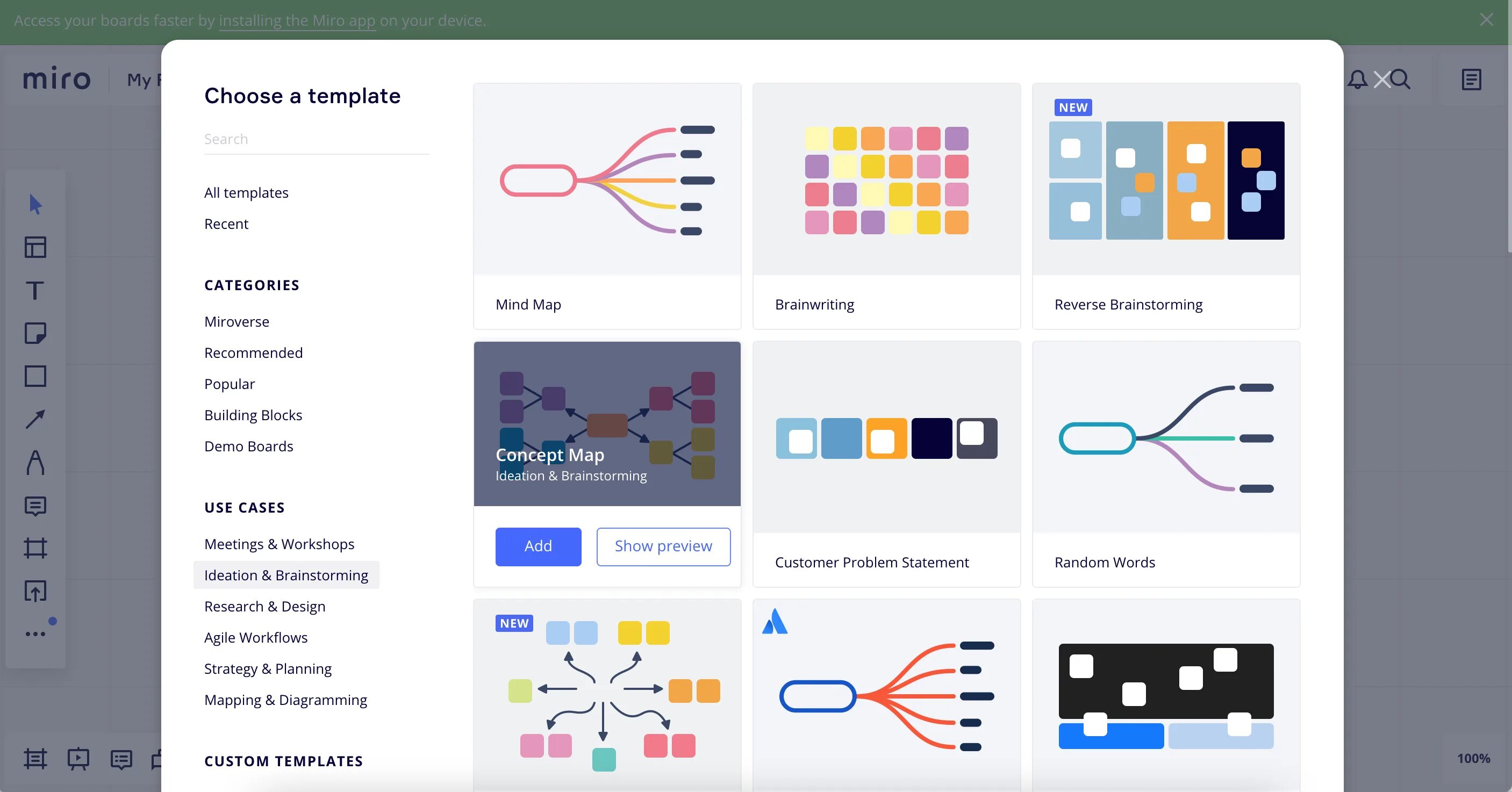Choose the Brainwriting template thumbnail

click(x=886, y=180)
